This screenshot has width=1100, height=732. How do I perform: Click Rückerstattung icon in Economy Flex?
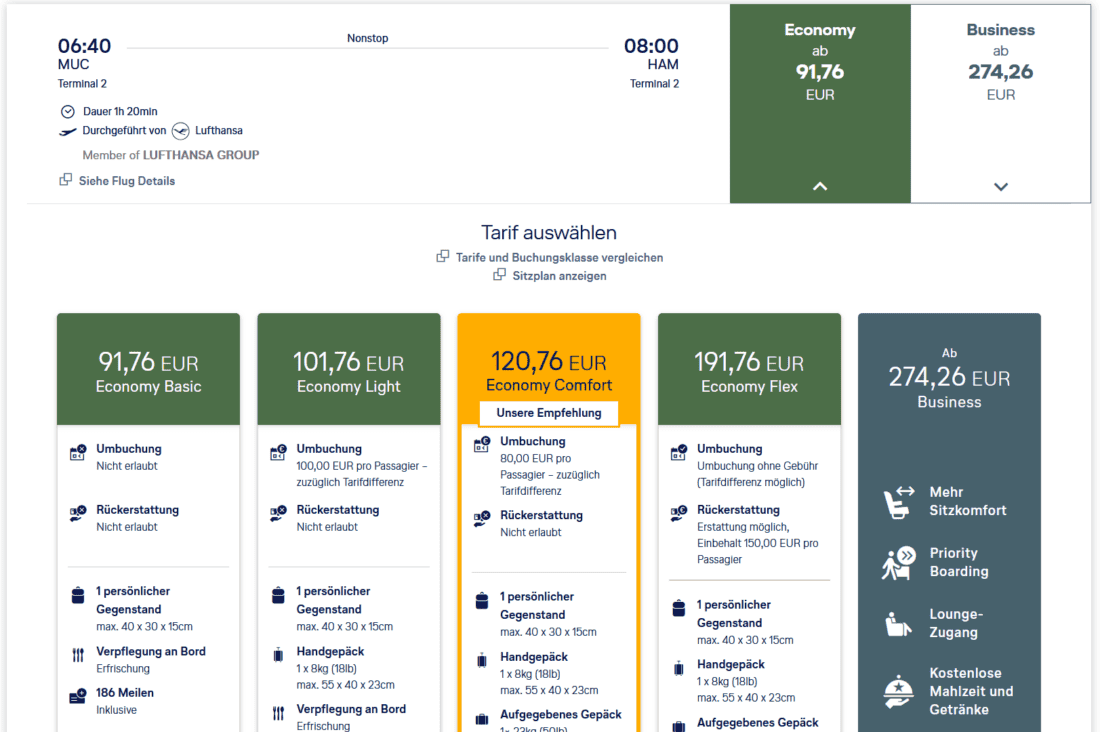(x=678, y=513)
